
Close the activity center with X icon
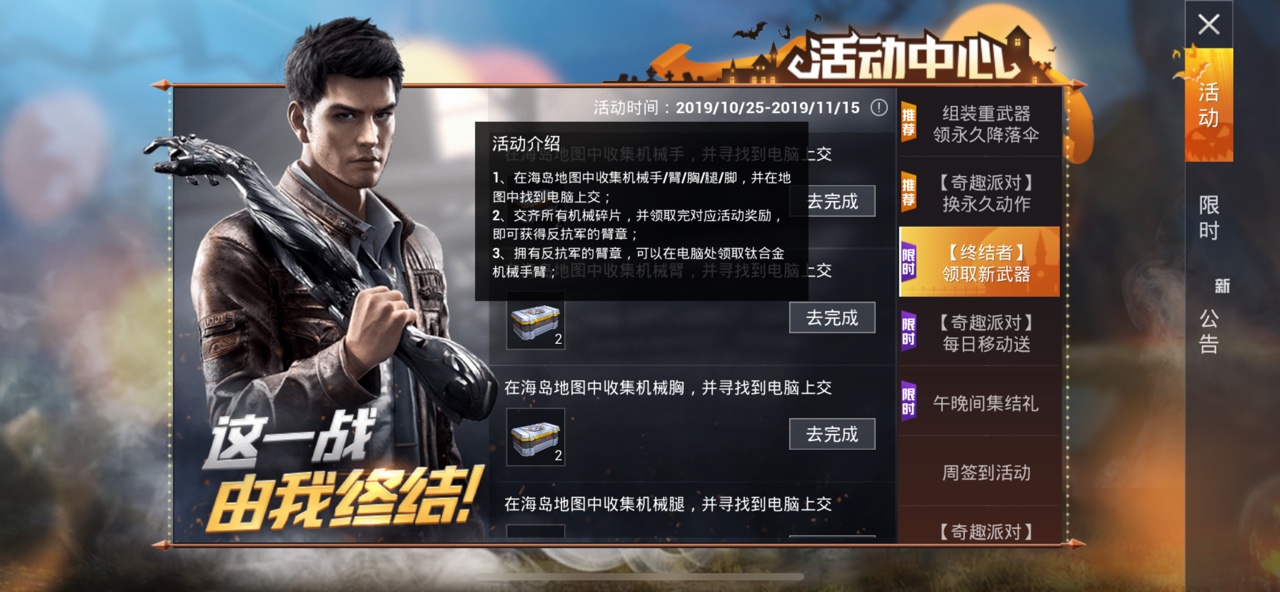point(1209,24)
